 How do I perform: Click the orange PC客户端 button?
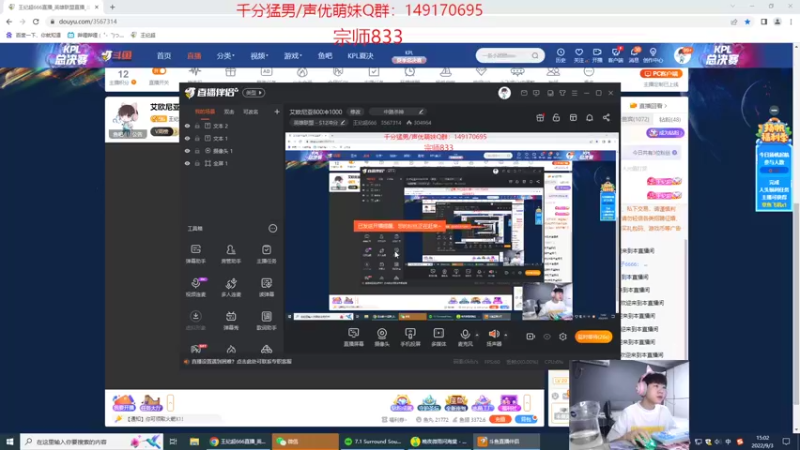click(661, 74)
